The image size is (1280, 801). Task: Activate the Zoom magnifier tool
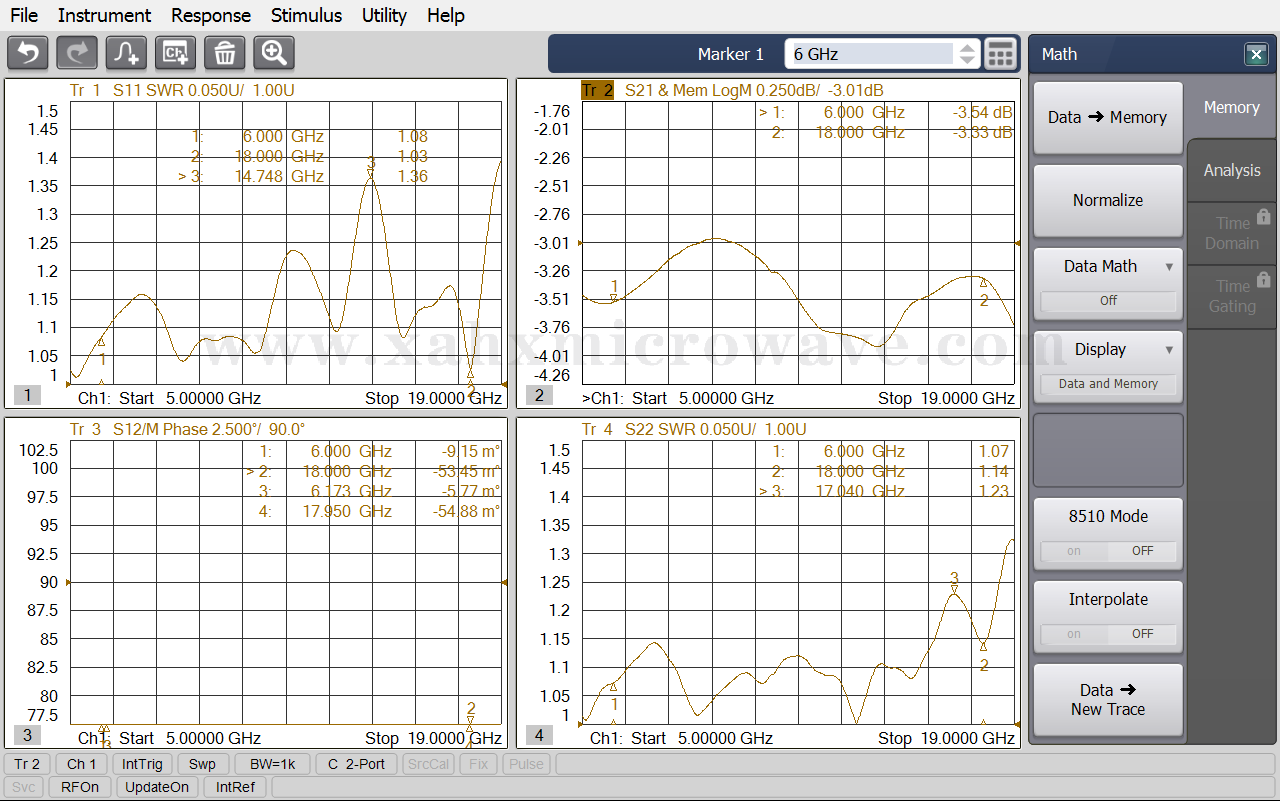274,53
